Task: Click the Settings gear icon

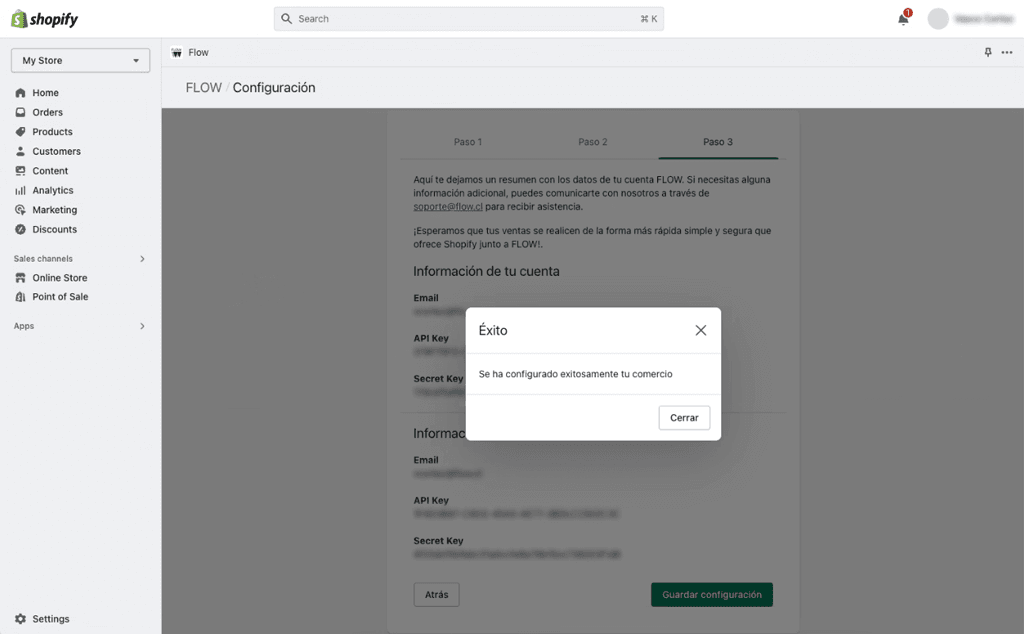Action: coord(20,619)
